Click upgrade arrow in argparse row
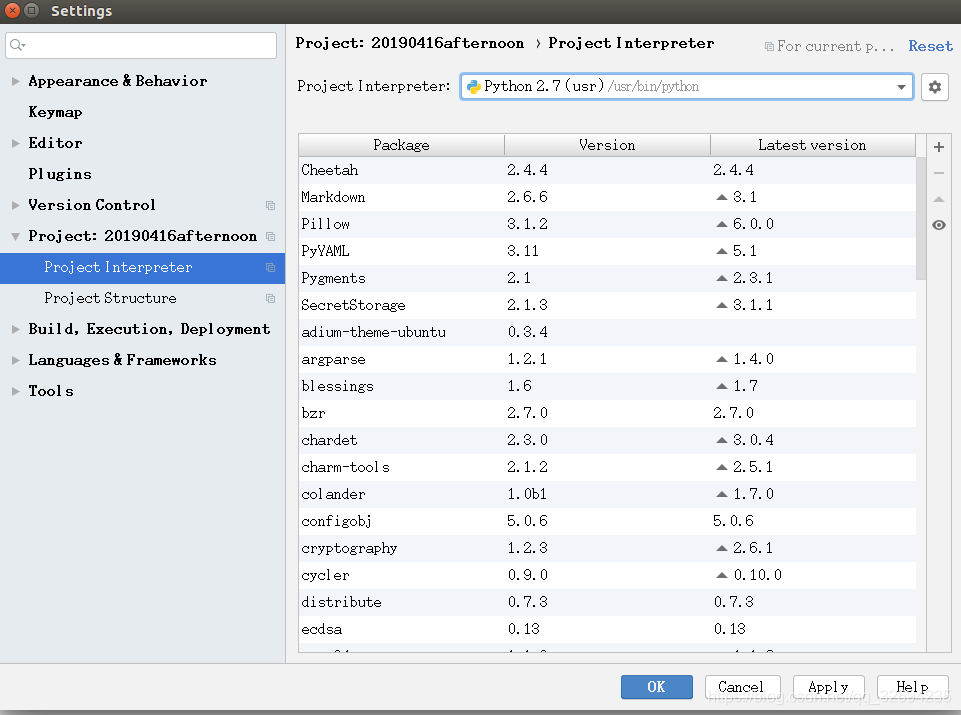The height and width of the screenshot is (715, 961). [722, 359]
